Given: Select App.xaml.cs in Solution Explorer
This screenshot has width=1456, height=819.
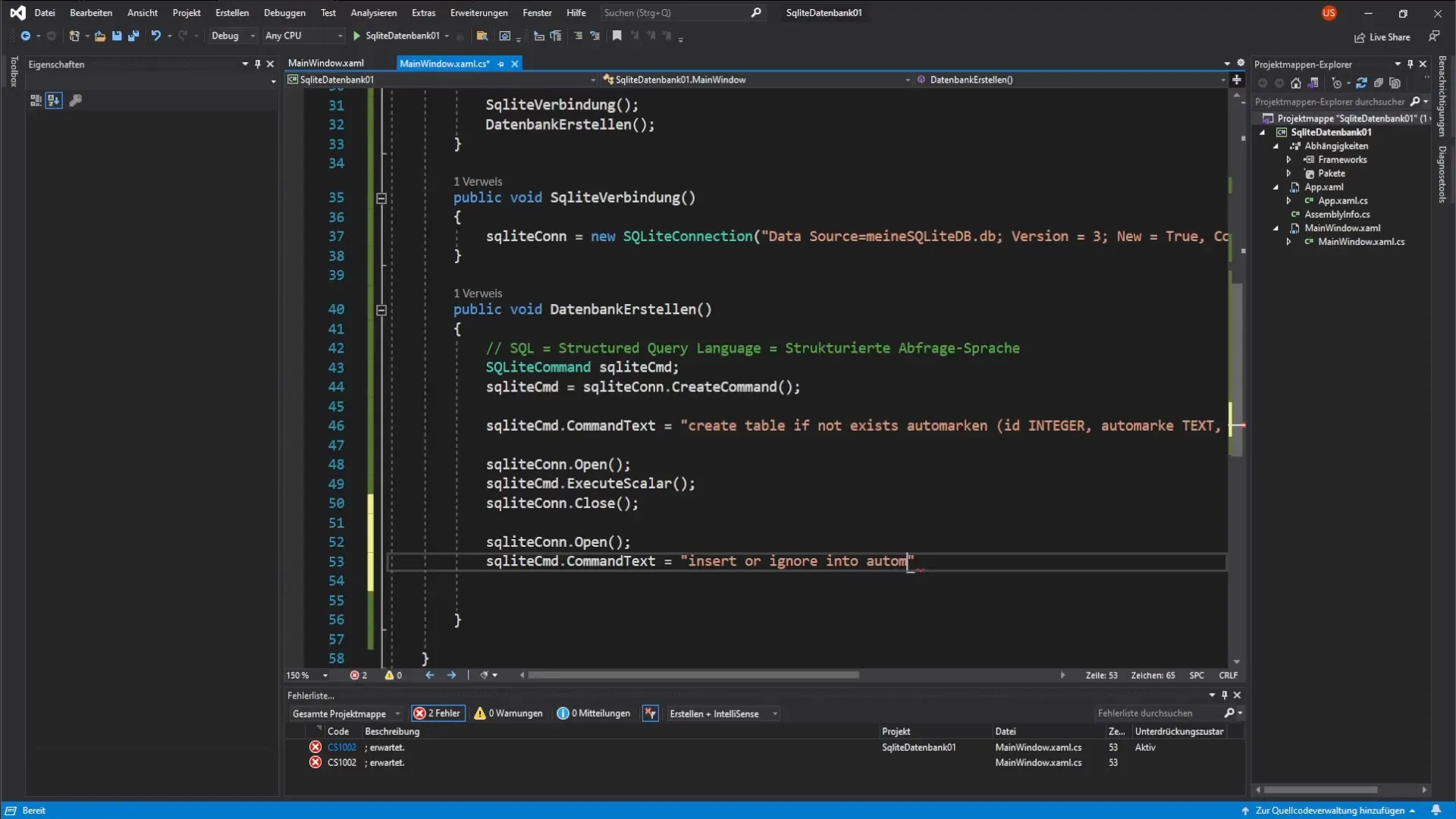Looking at the screenshot, I should coord(1342,201).
